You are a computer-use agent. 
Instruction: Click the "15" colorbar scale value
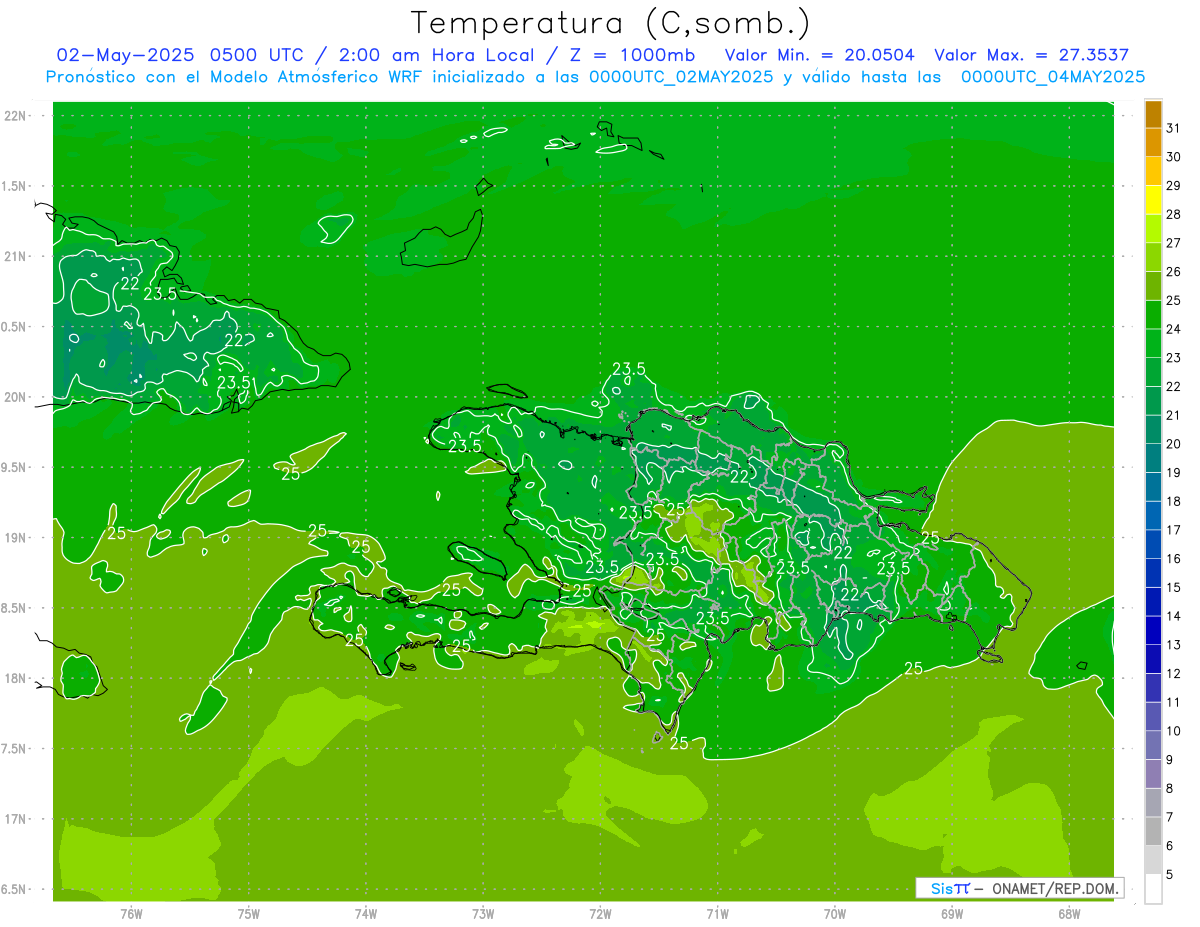pos(1173,588)
